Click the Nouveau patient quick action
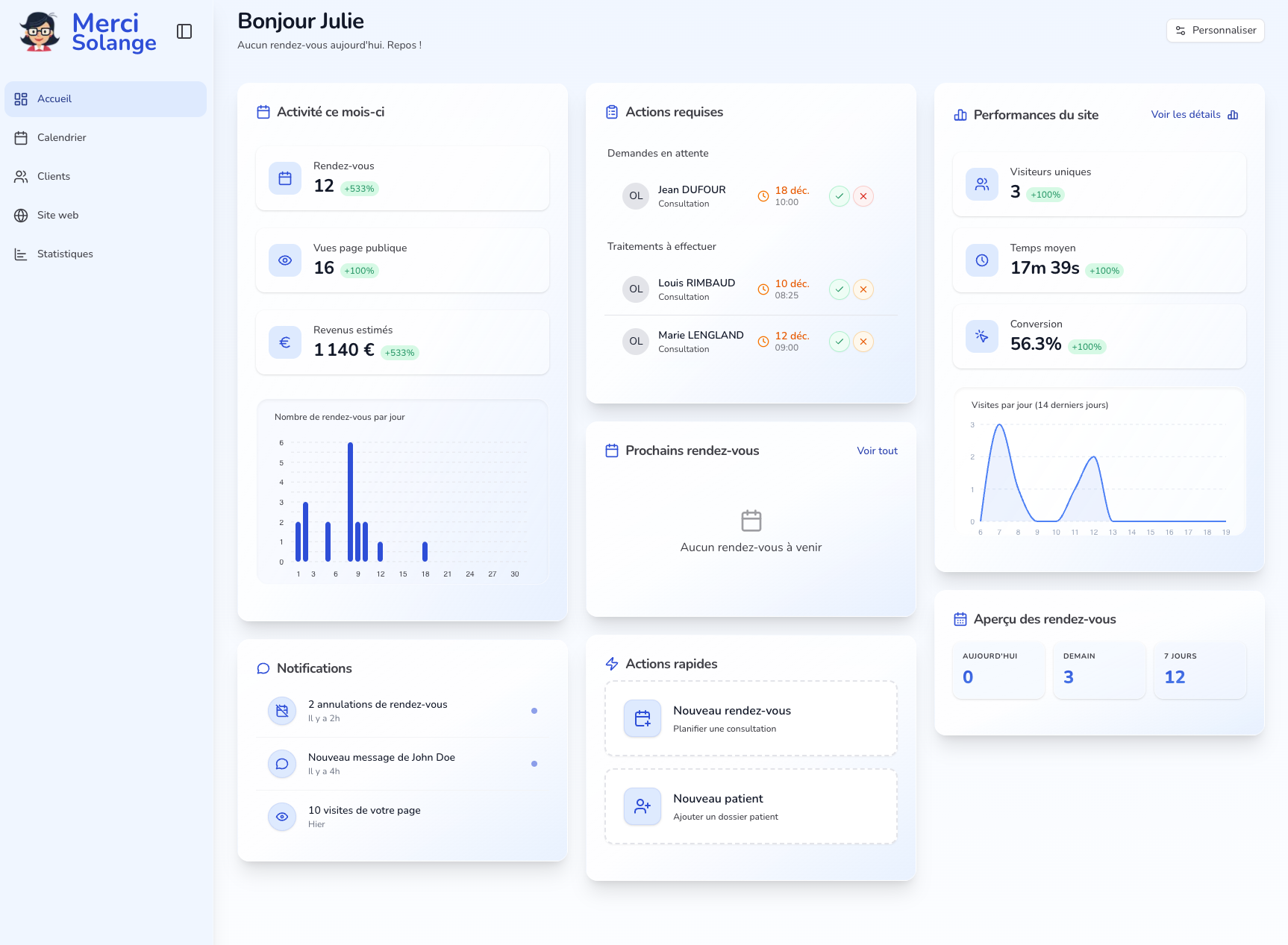The width and height of the screenshot is (1288, 945). tap(751, 807)
